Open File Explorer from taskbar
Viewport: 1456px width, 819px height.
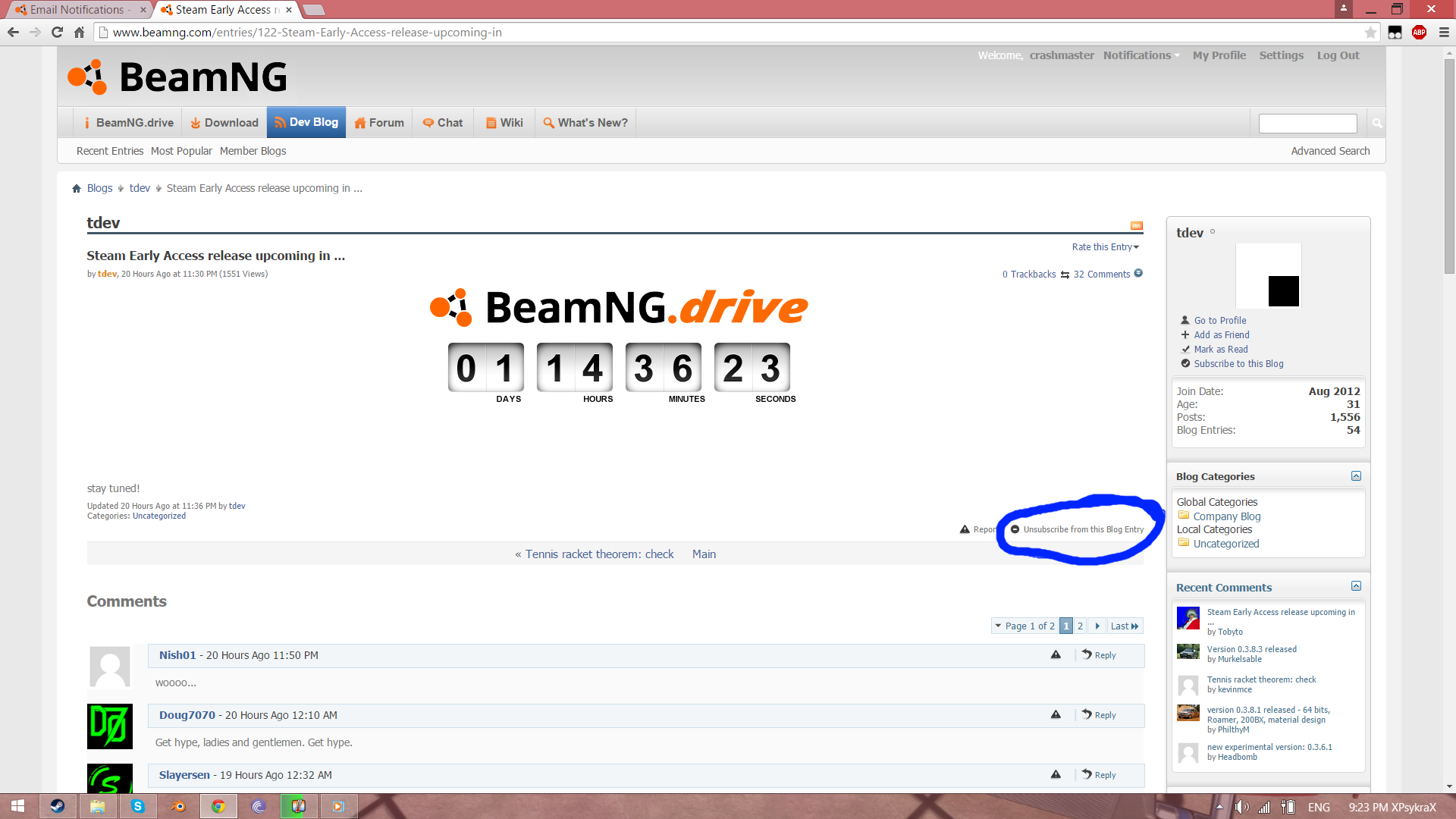98,806
